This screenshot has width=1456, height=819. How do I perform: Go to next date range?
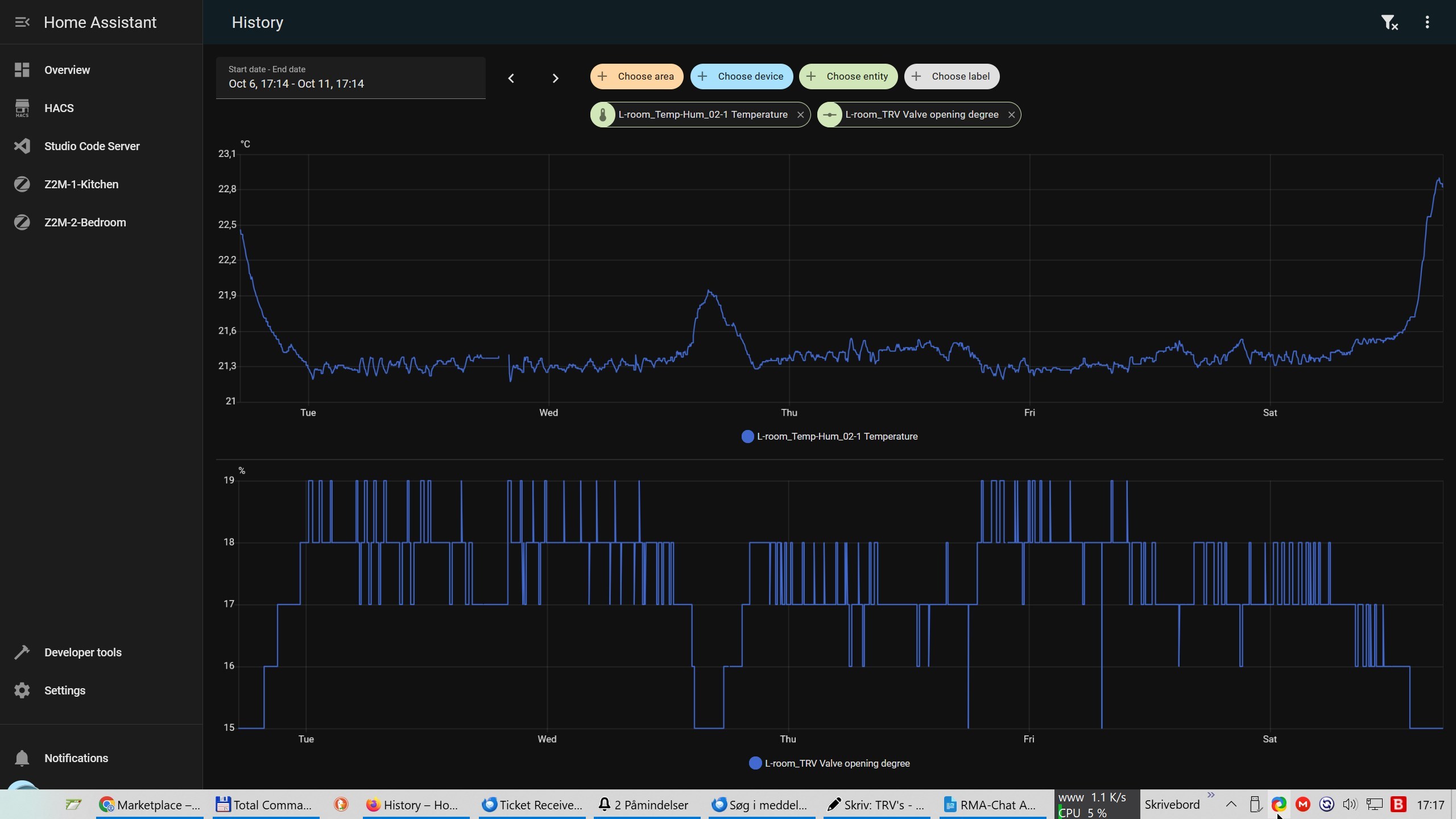555,78
